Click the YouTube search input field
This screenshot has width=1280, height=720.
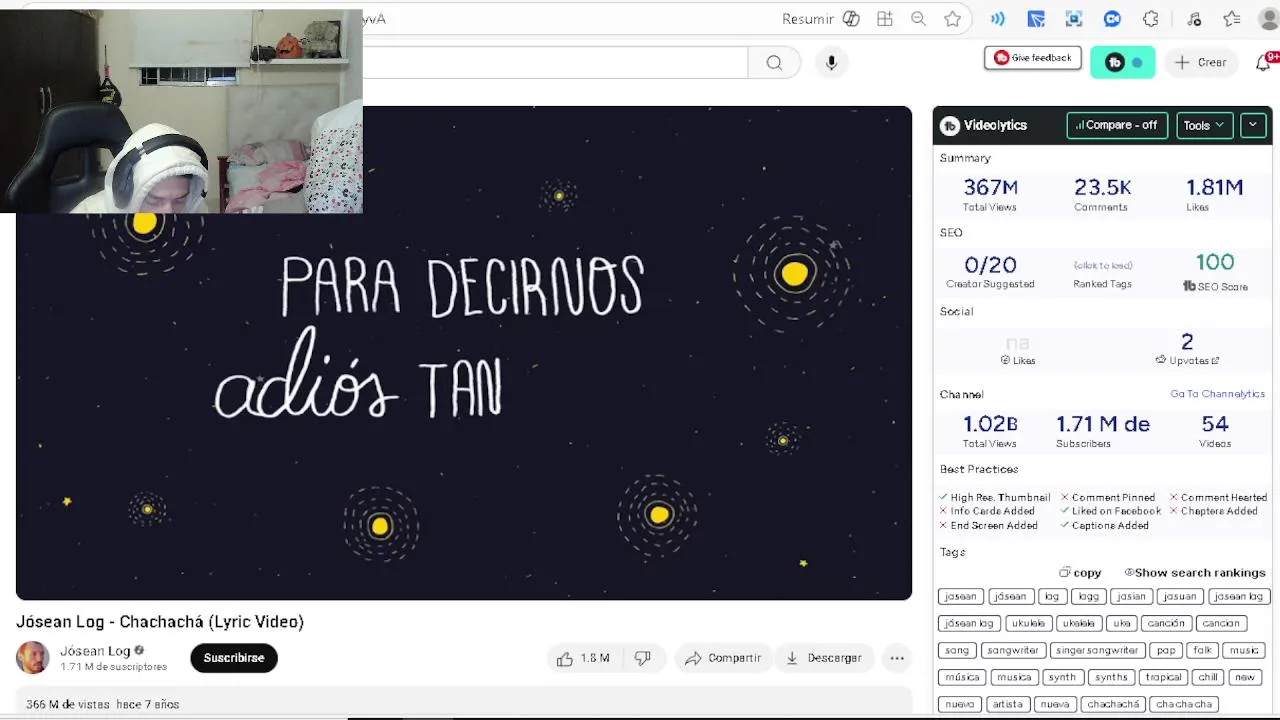click(x=555, y=62)
